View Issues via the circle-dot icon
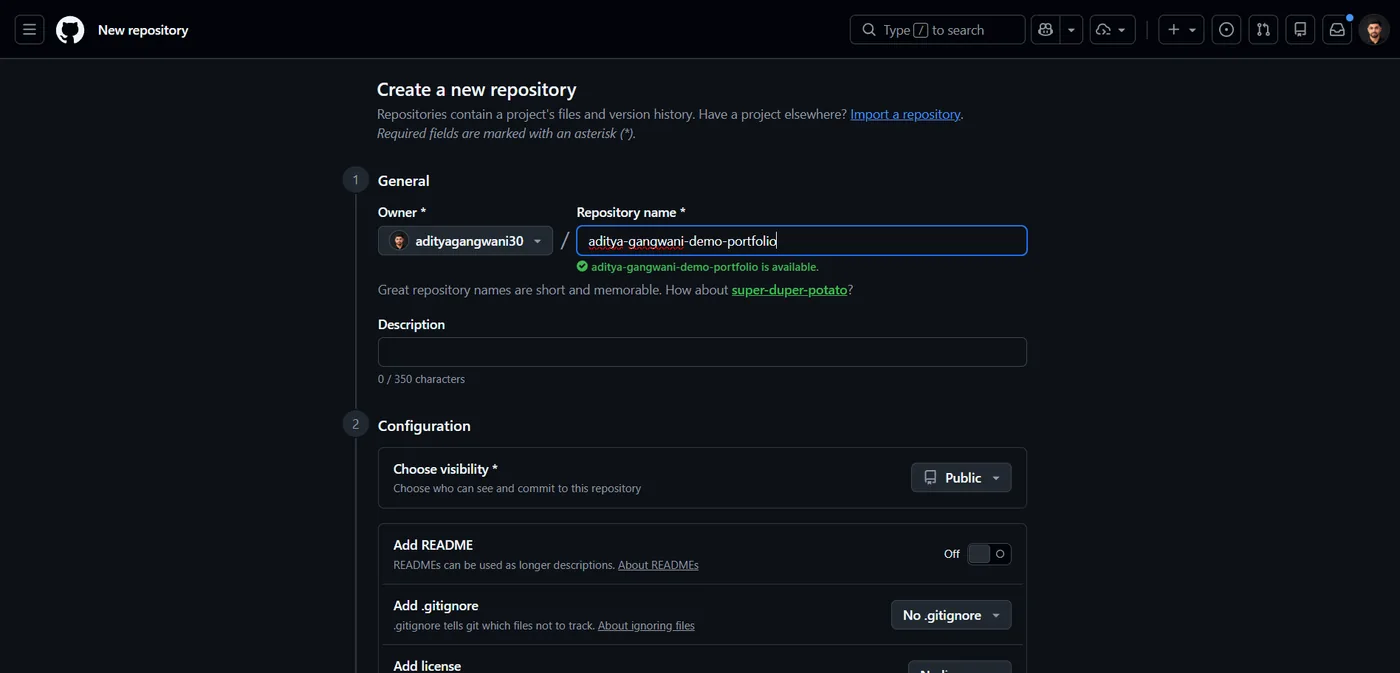 click(1226, 30)
